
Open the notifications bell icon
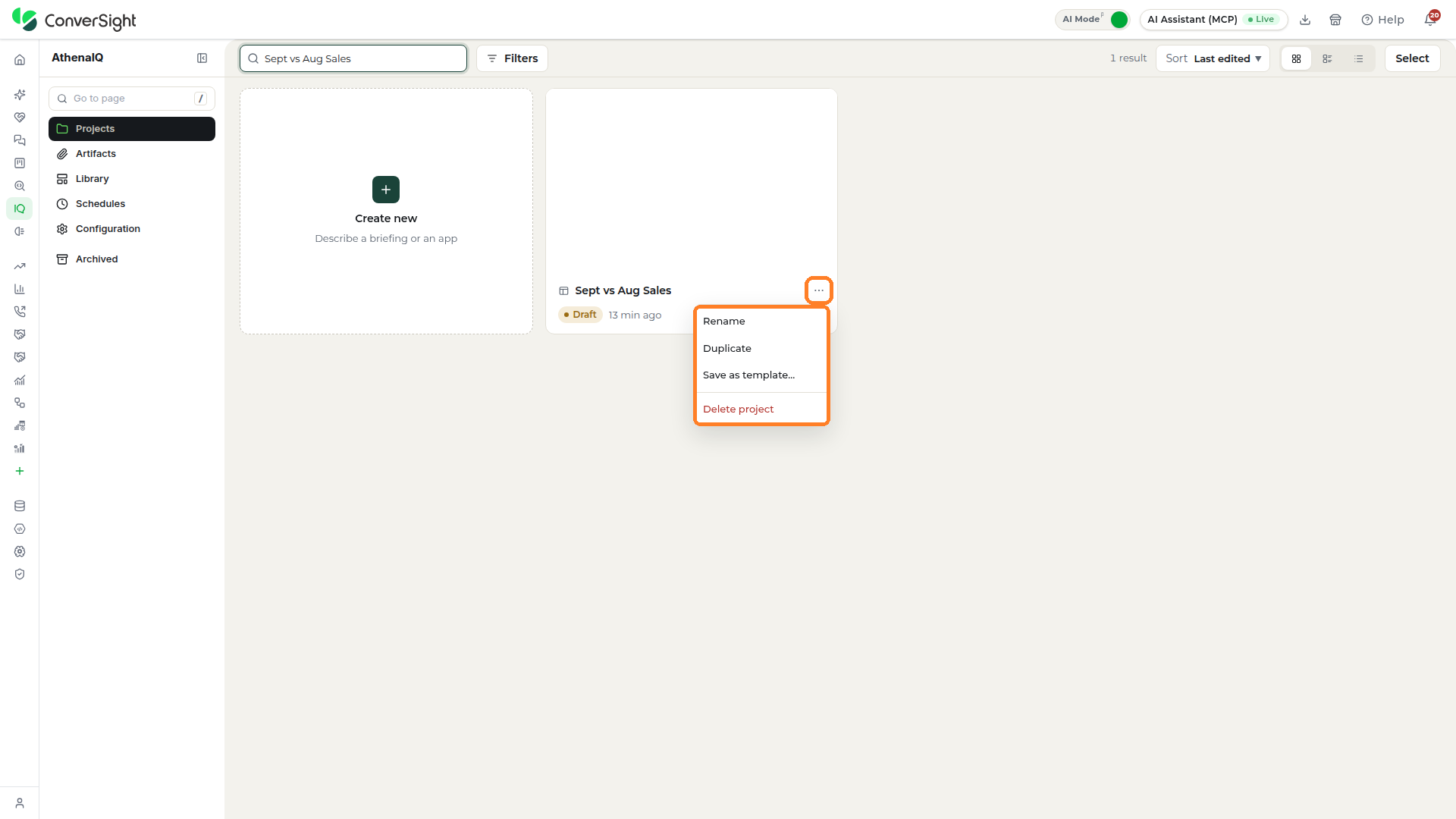pyautogui.click(x=1430, y=20)
